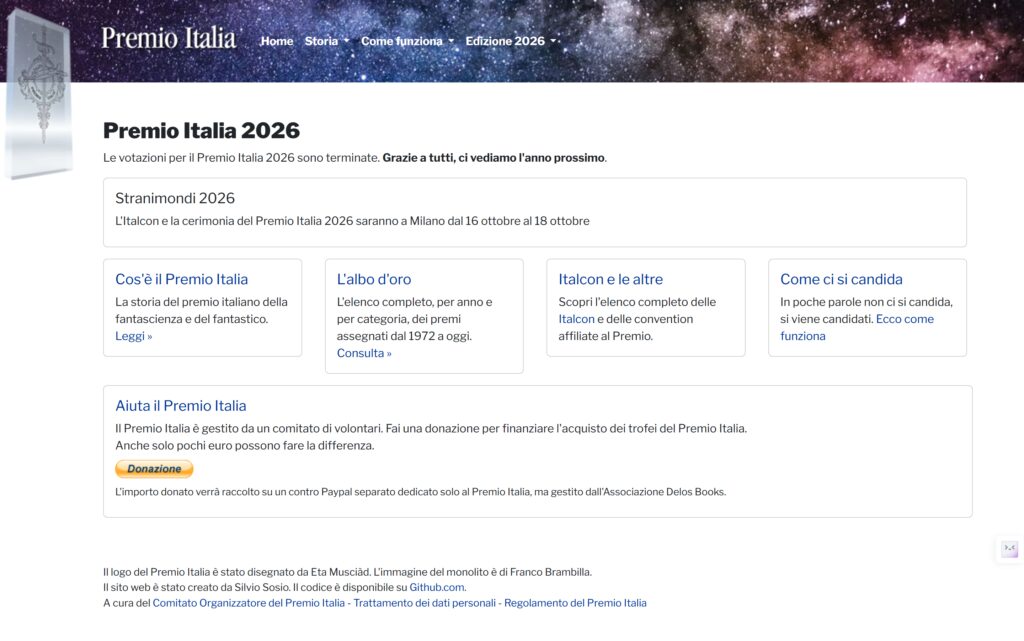Click the note about the separate Paypal account
This screenshot has width=1024, height=641.
pos(421,492)
